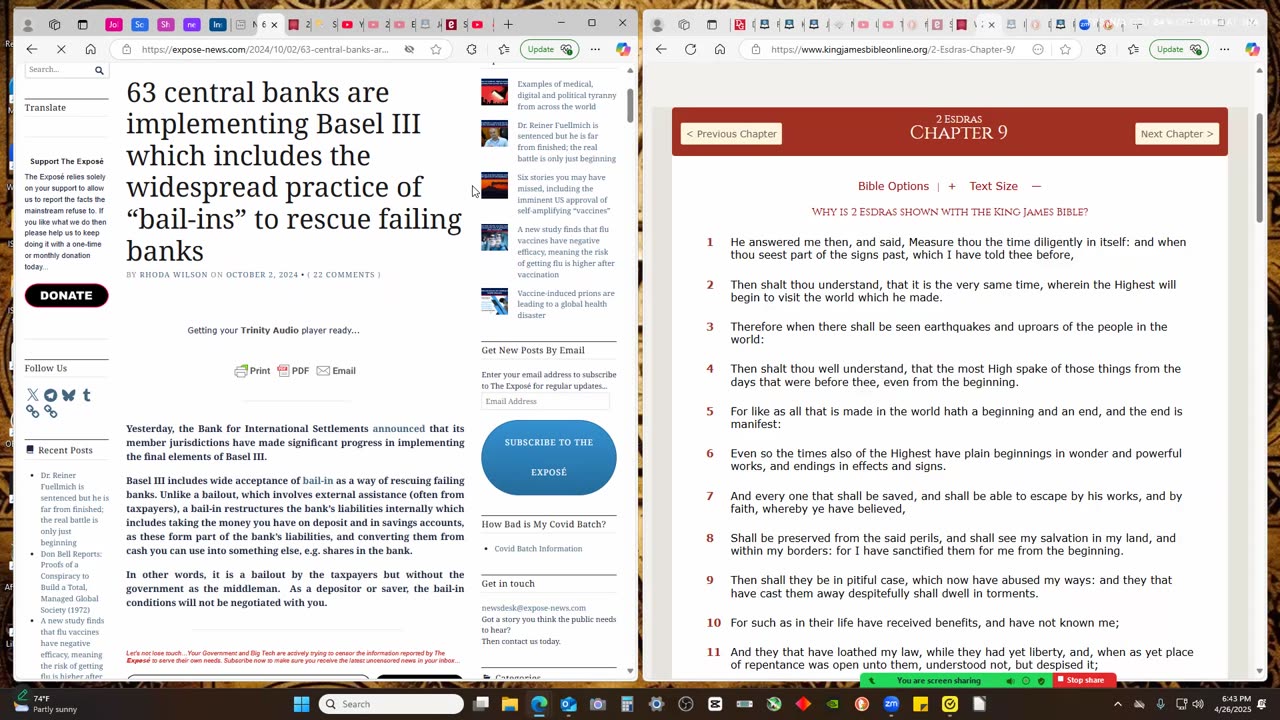1280x720 pixels.
Task: Open The Exposé Tumblr follow icon
Action: [x=86, y=395]
